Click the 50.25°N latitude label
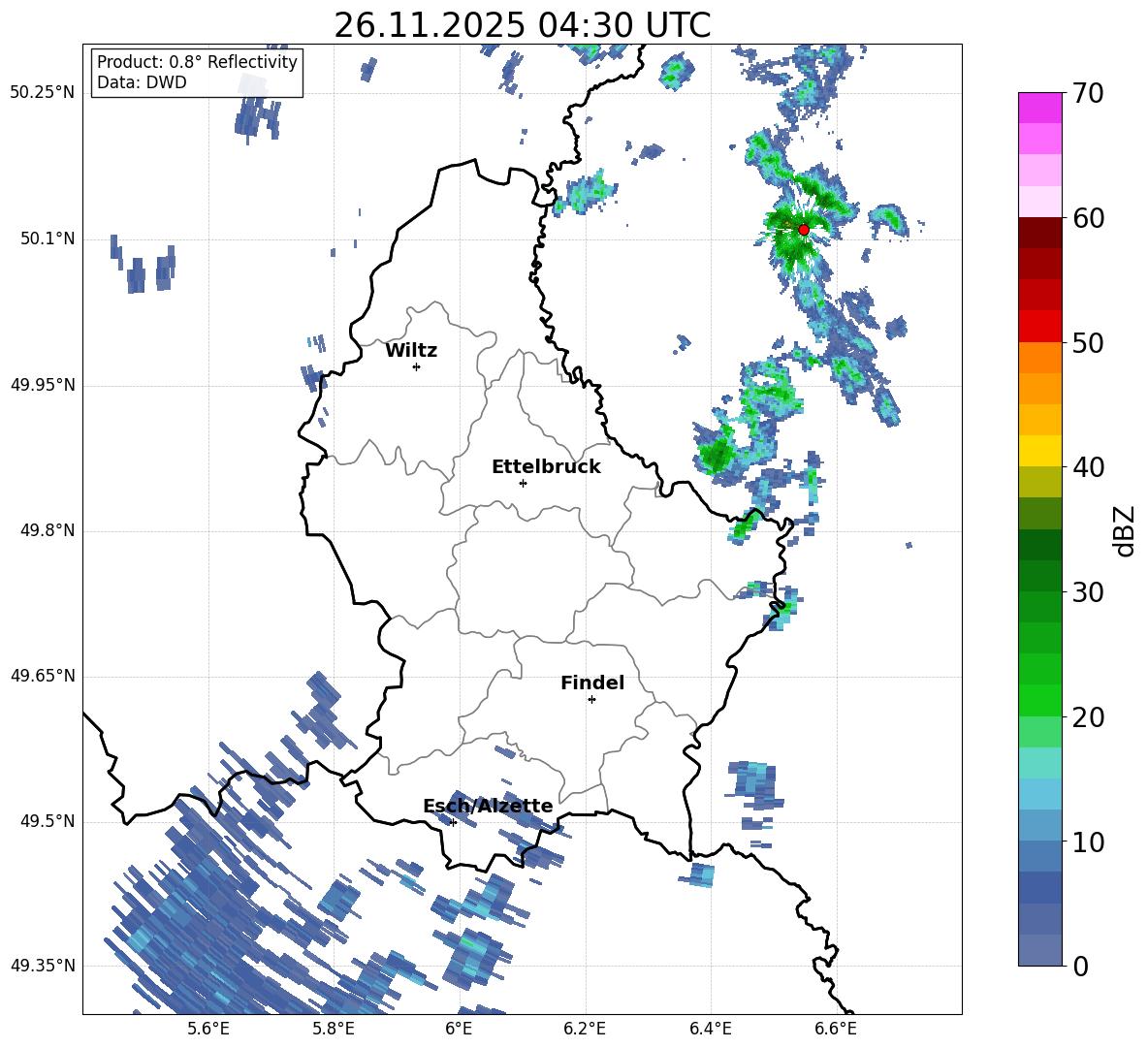The height and width of the screenshot is (1048, 1148). (43, 93)
